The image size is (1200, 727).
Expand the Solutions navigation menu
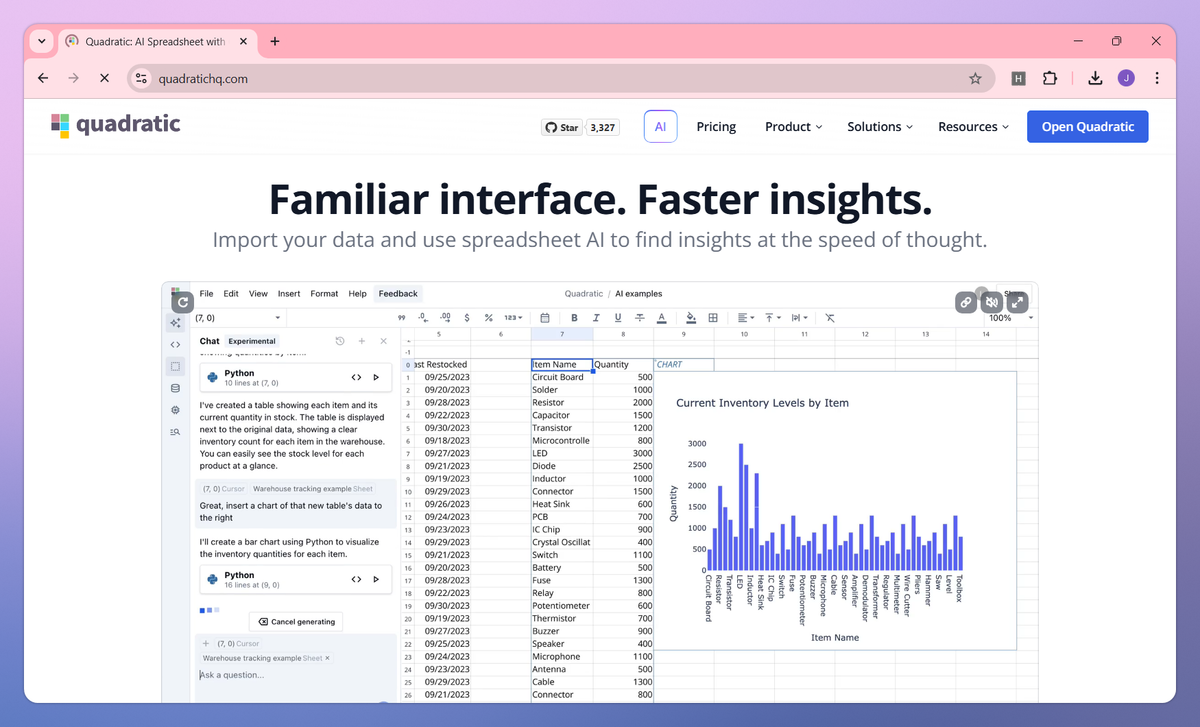[880, 127]
